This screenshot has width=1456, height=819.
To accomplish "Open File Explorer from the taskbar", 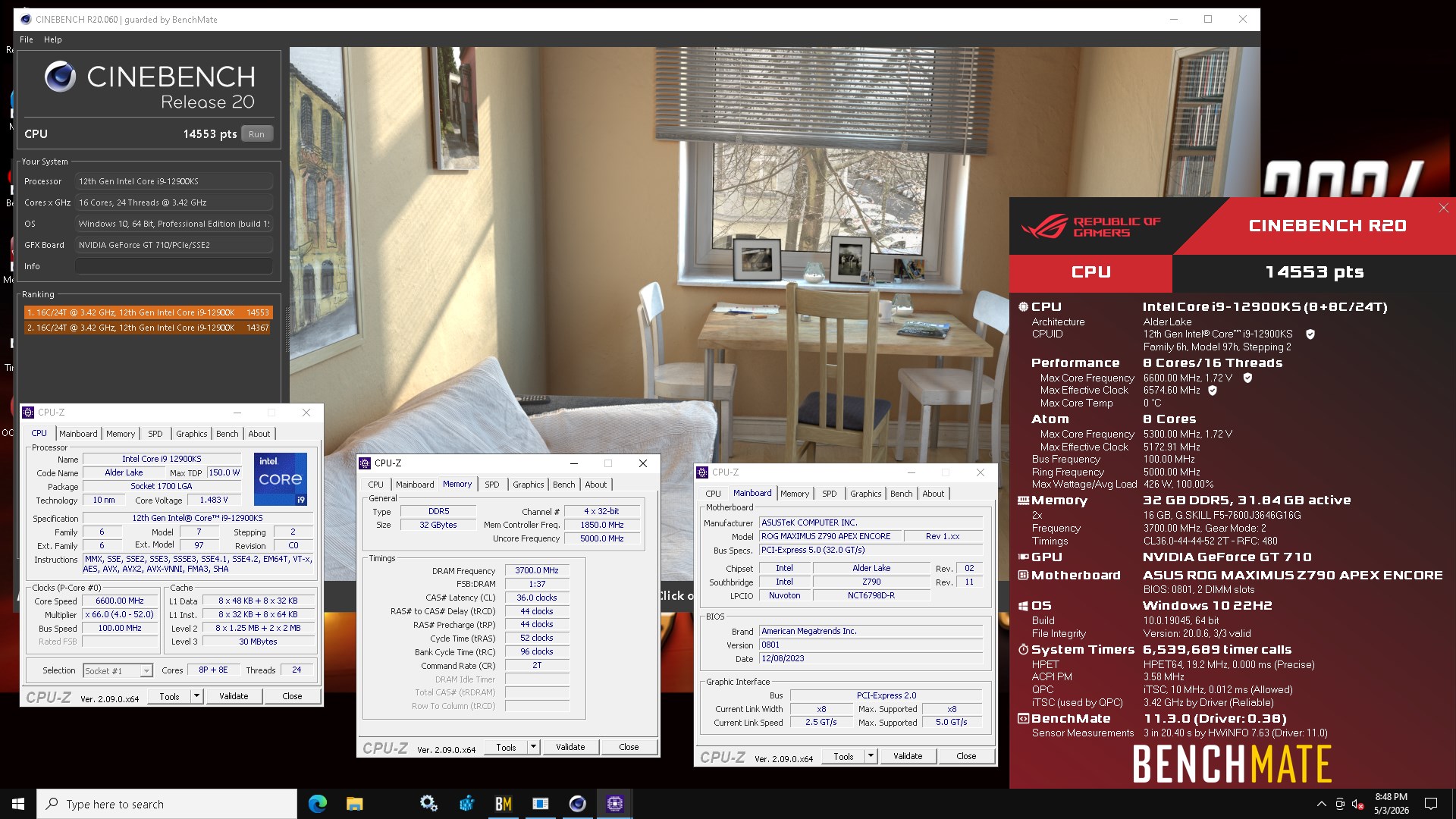I will 354,804.
